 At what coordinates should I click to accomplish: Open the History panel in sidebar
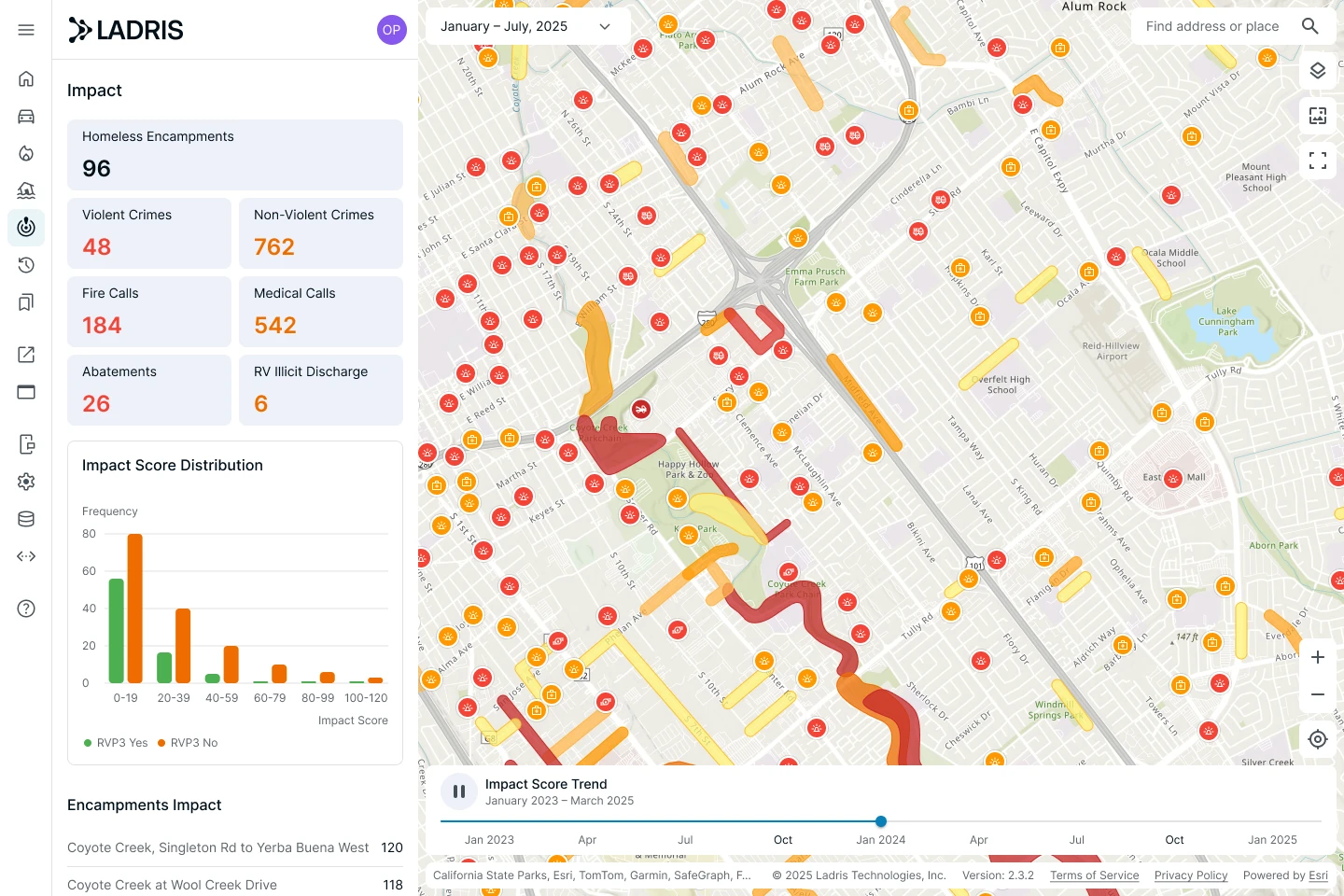[26, 264]
